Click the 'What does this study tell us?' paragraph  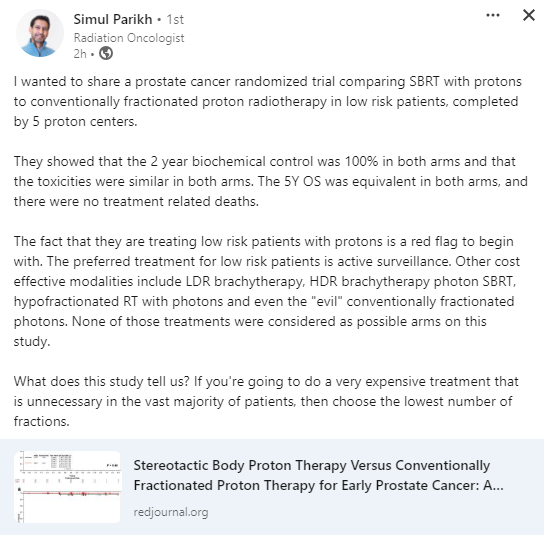pyautogui.click(x=266, y=401)
